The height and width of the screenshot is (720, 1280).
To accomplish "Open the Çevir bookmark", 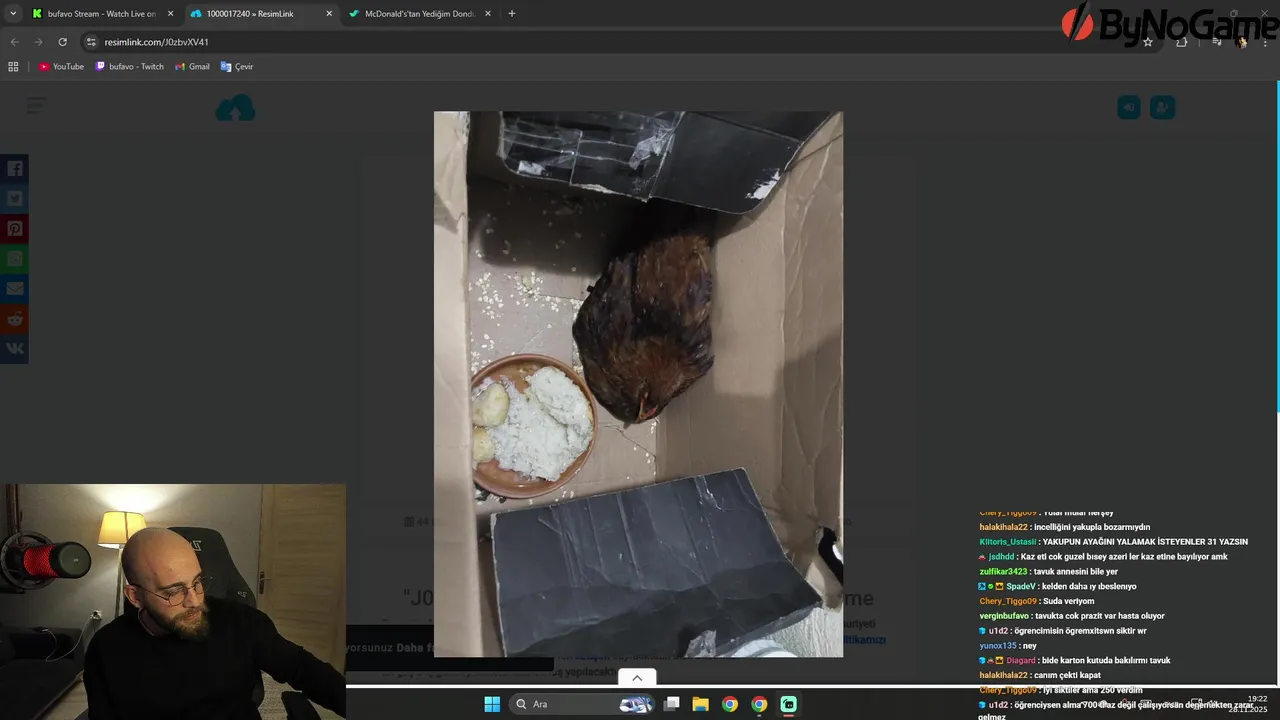I will 237,67.
